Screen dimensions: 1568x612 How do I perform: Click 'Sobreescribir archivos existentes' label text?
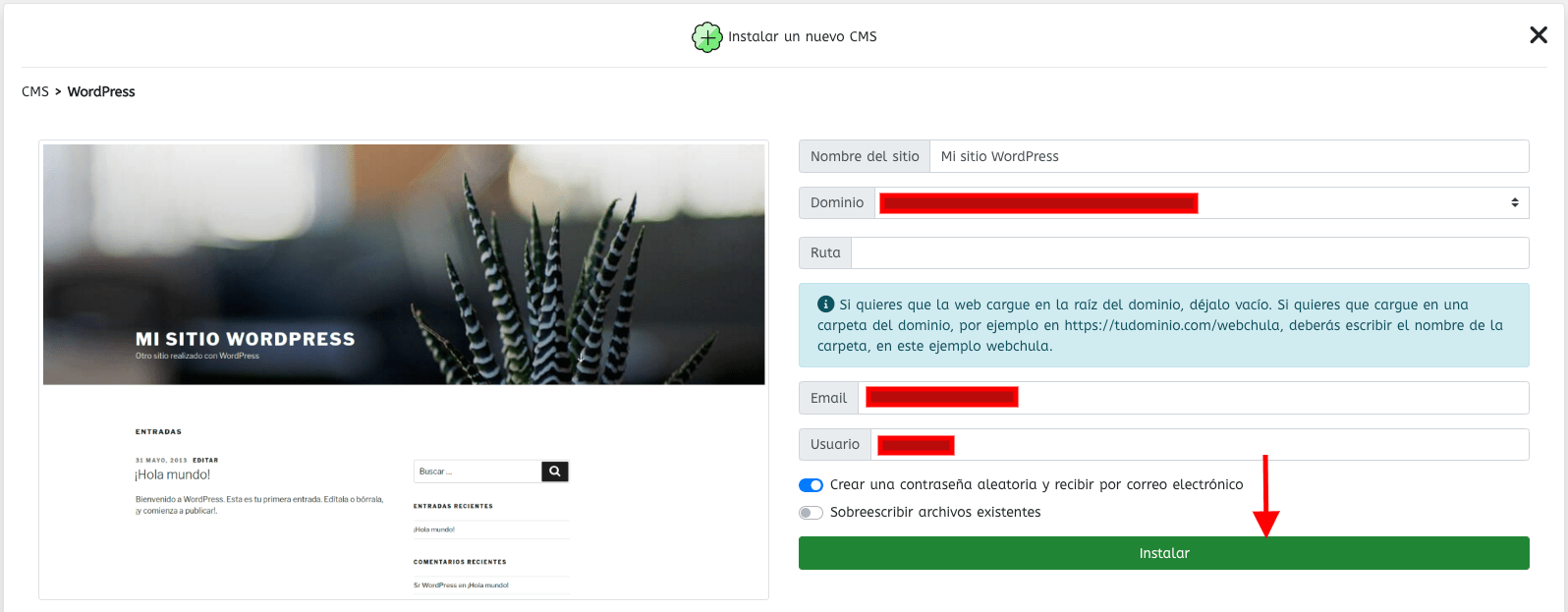(x=935, y=512)
